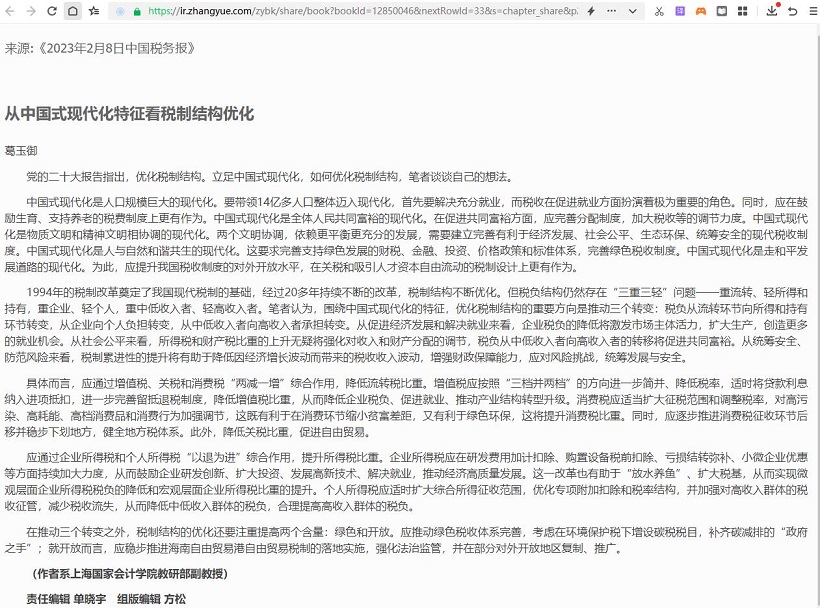The image size is (820, 608).
Task: Open the favorites star list
Action: 94,11
